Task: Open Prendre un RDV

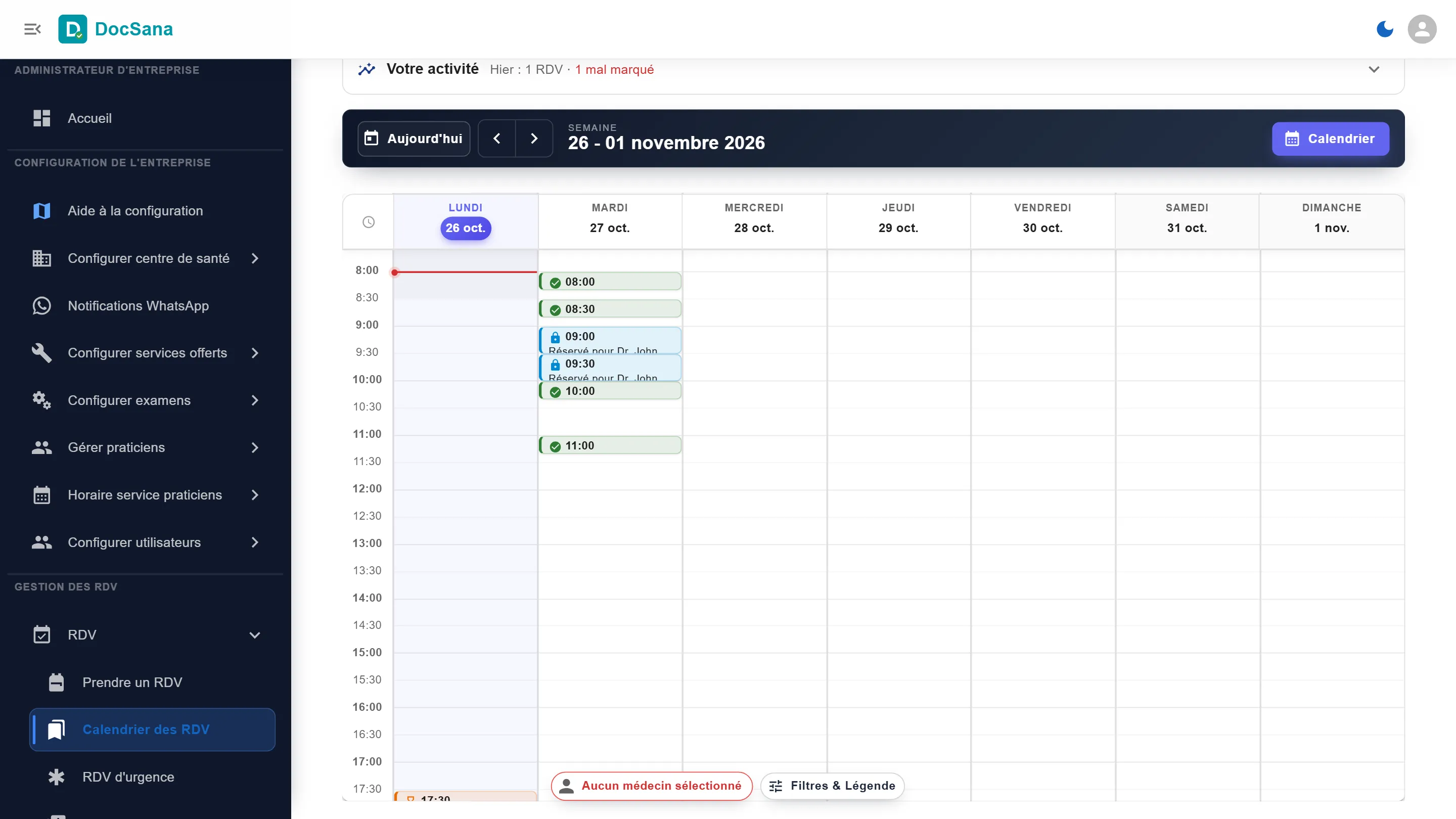Action: tap(153, 682)
